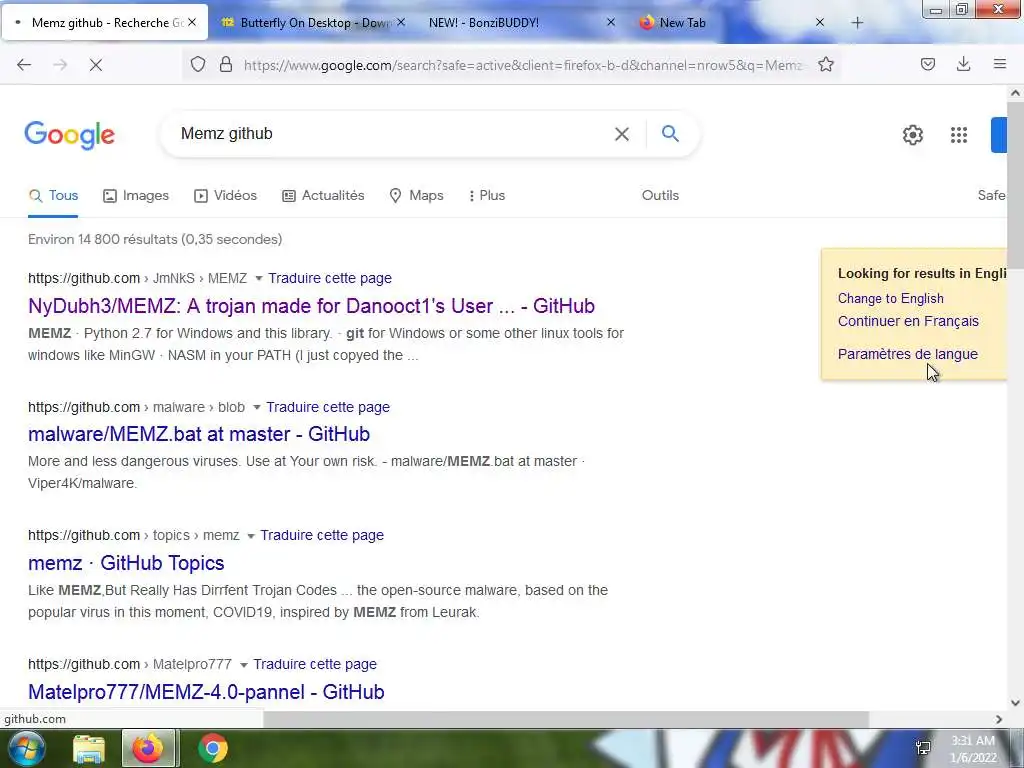
Task: Click Traduire cette page for Matelpro777
Action: [x=315, y=664]
